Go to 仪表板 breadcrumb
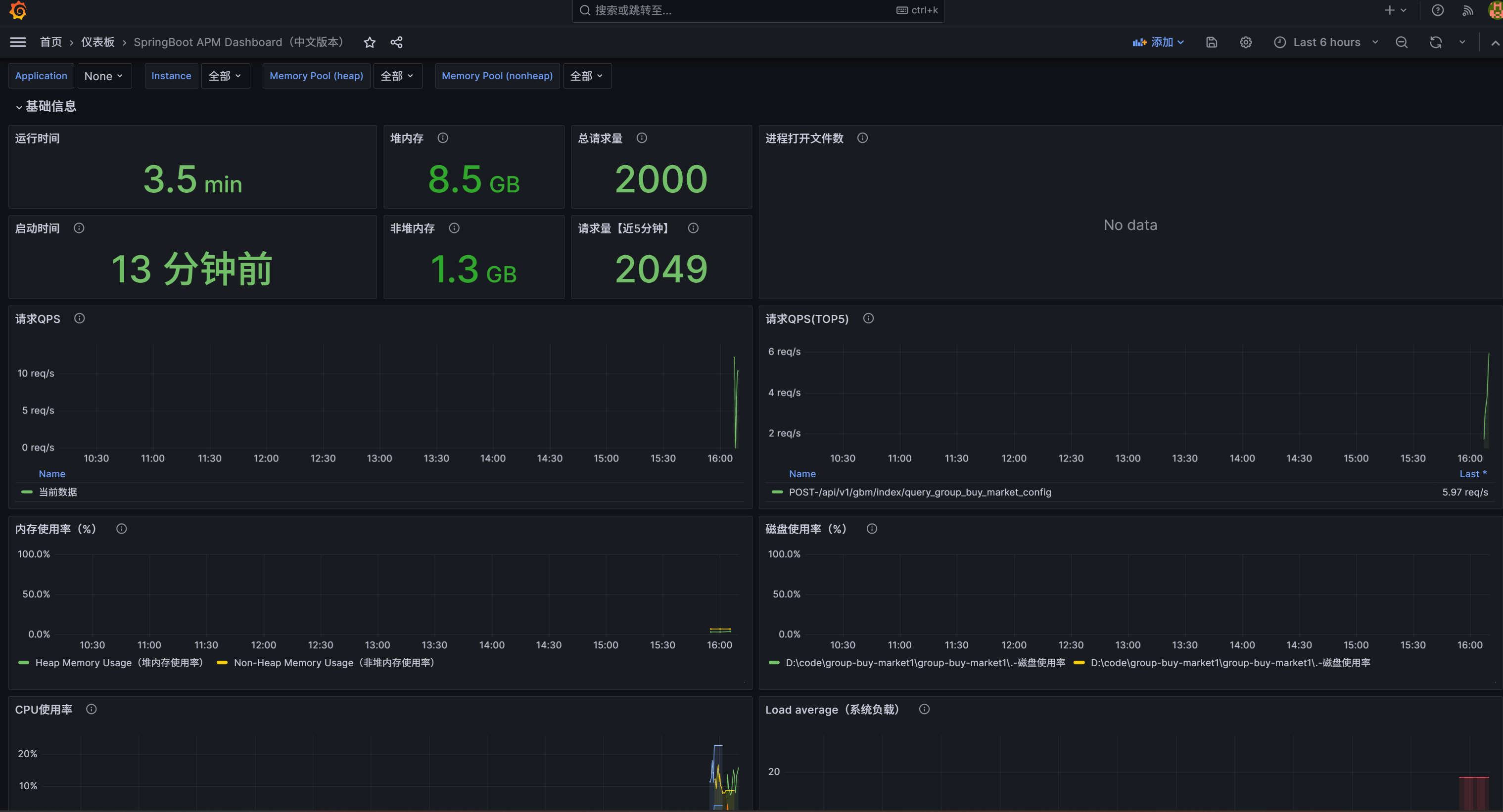 click(97, 42)
